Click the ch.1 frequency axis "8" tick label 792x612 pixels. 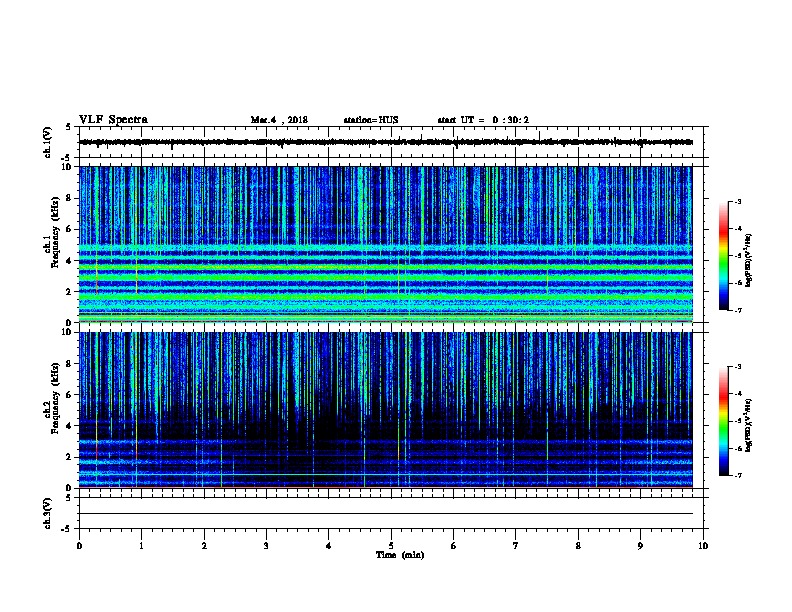click(x=70, y=198)
